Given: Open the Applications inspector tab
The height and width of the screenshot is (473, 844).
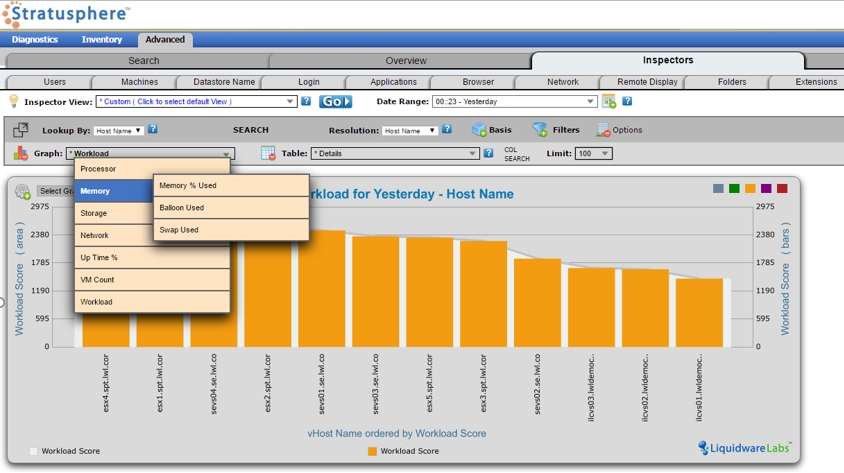Looking at the screenshot, I should click(393, 82).
